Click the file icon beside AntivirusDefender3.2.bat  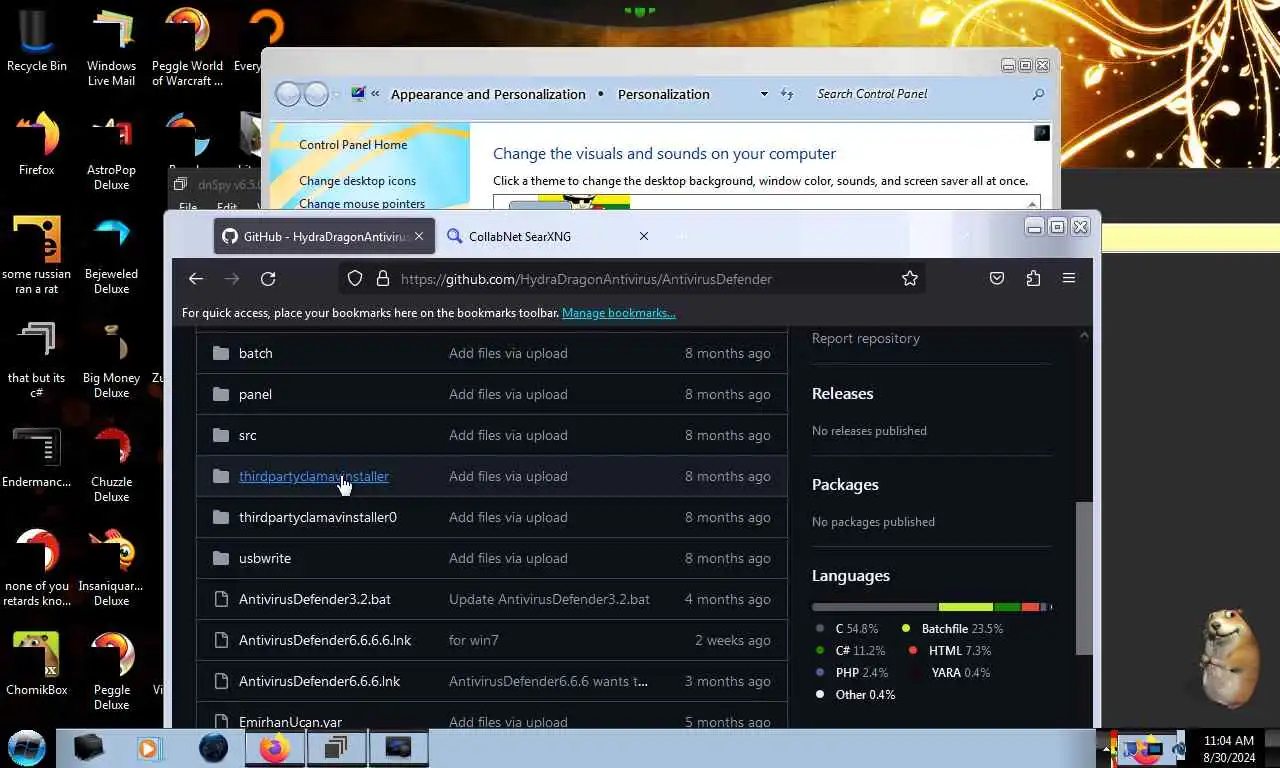pos(221,599)
